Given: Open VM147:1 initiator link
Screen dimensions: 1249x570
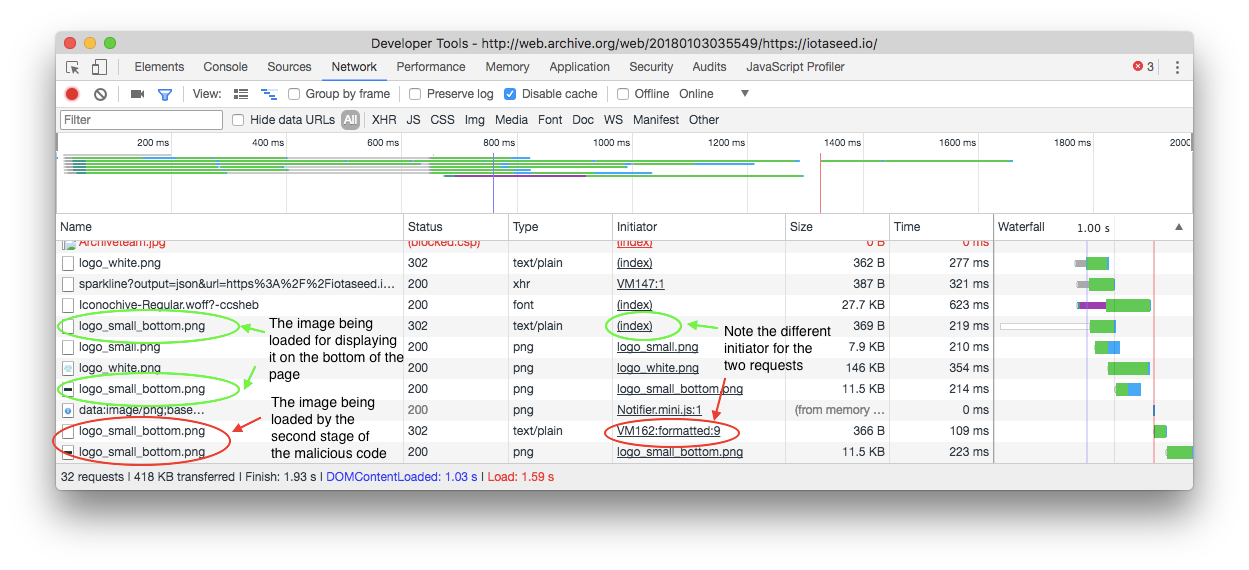Looking at the screenshot, I should click(x=640, y=284).
